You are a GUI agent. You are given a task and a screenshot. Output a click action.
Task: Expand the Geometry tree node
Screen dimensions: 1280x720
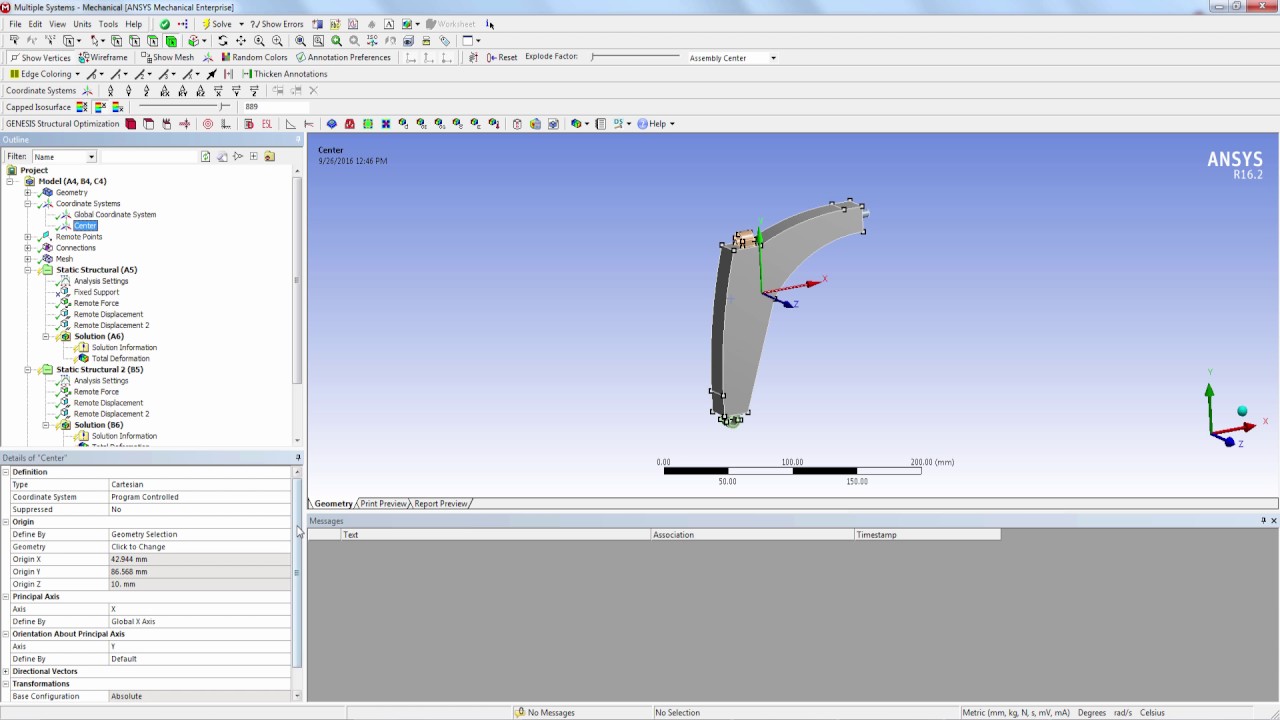tap(28, 192)
